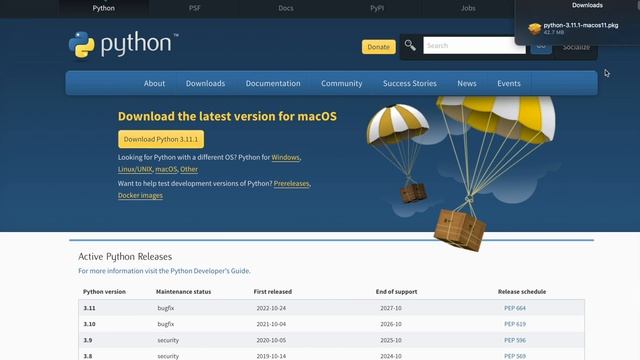Open the Prereleases link

click(291, 184)
